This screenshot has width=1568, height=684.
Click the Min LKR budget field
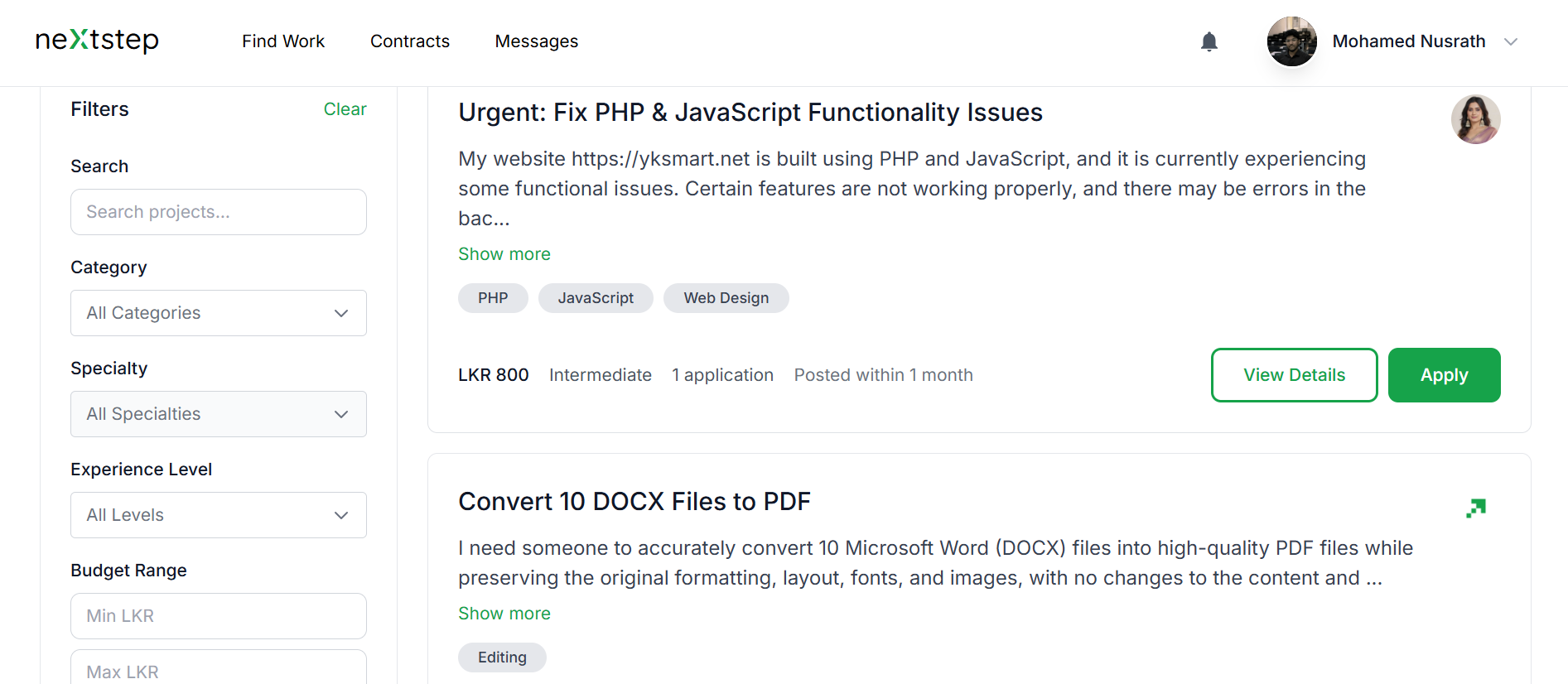tap(219, 616)
